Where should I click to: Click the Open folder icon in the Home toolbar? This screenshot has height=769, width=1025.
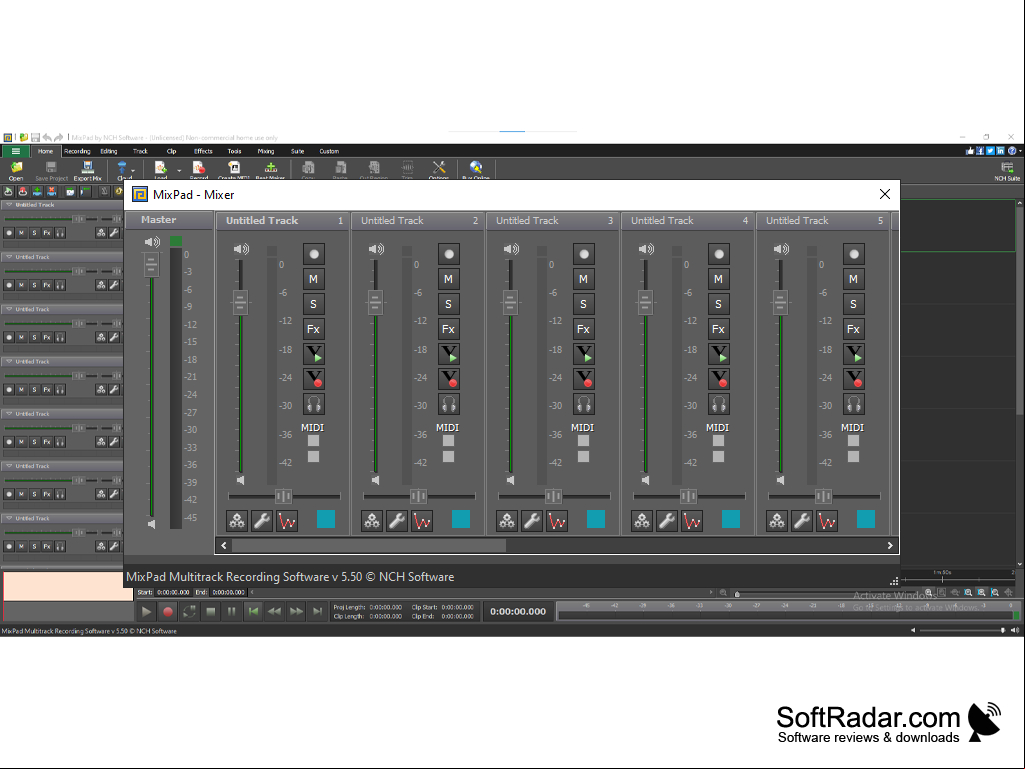16,170
